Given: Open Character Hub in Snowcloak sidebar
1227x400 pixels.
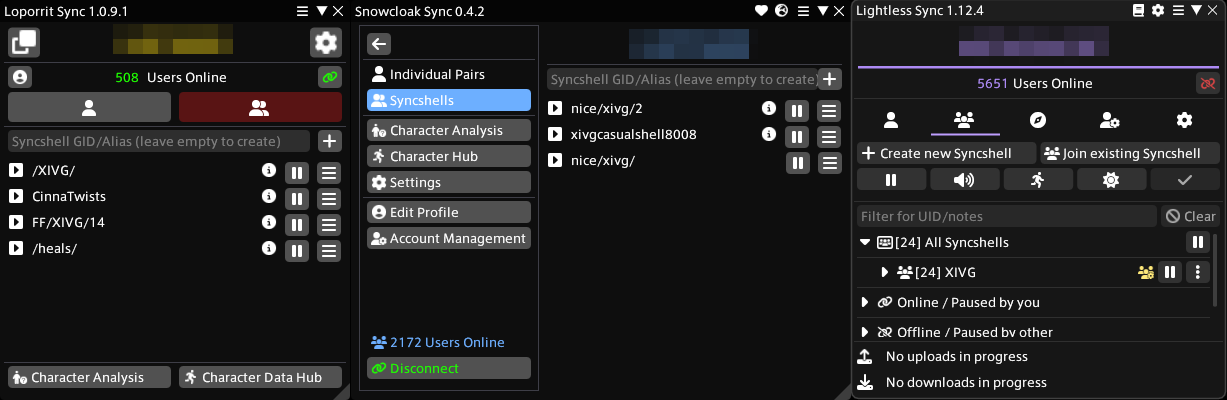Looking at the screenshot, I should (449, 156).
